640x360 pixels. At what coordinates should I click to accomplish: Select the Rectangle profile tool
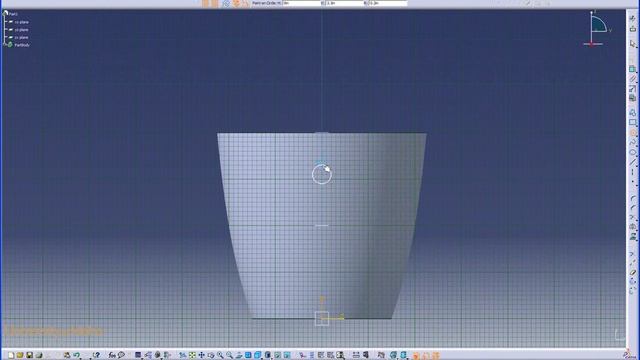pyautogui.click(x=632, y=122)
